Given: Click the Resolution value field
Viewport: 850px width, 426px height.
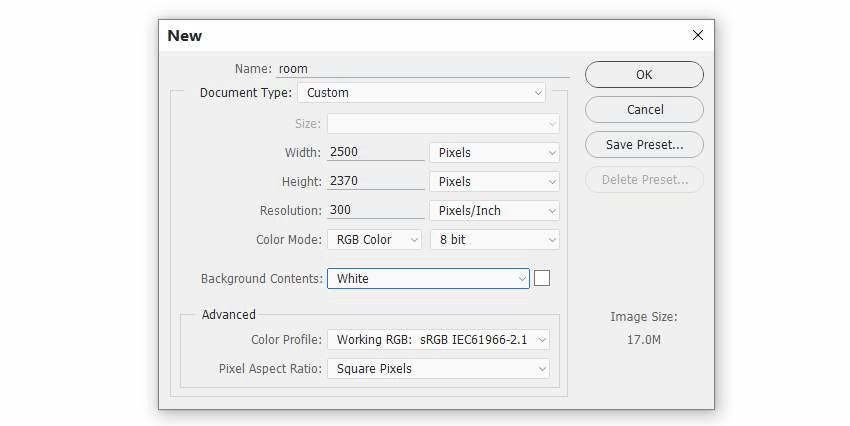Looking at the screenshot, I should 375,211.
